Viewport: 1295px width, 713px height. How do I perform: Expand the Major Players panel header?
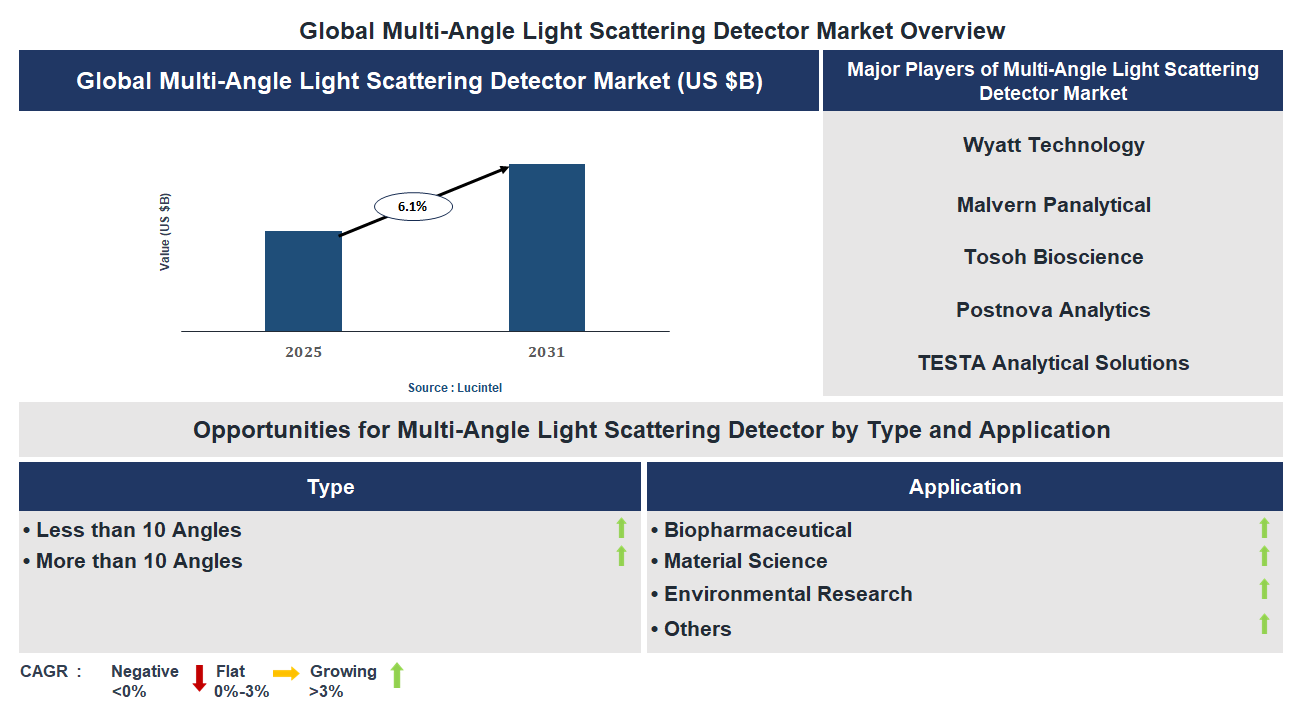[x=1053, y=81]
